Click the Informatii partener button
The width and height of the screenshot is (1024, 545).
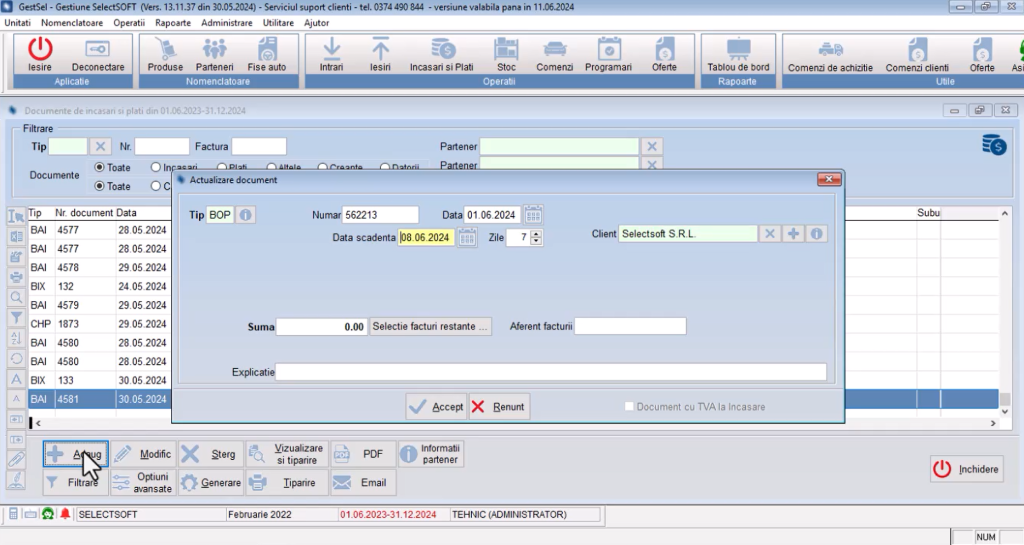(431, 454)
